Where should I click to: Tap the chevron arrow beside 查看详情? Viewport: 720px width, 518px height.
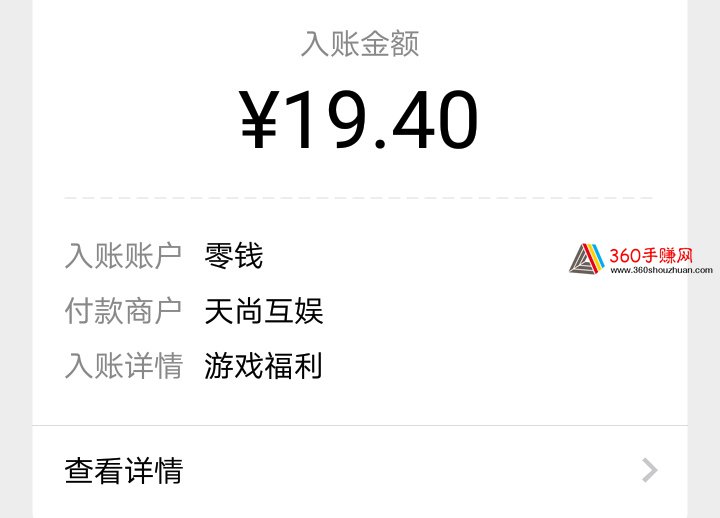point(650,470)
